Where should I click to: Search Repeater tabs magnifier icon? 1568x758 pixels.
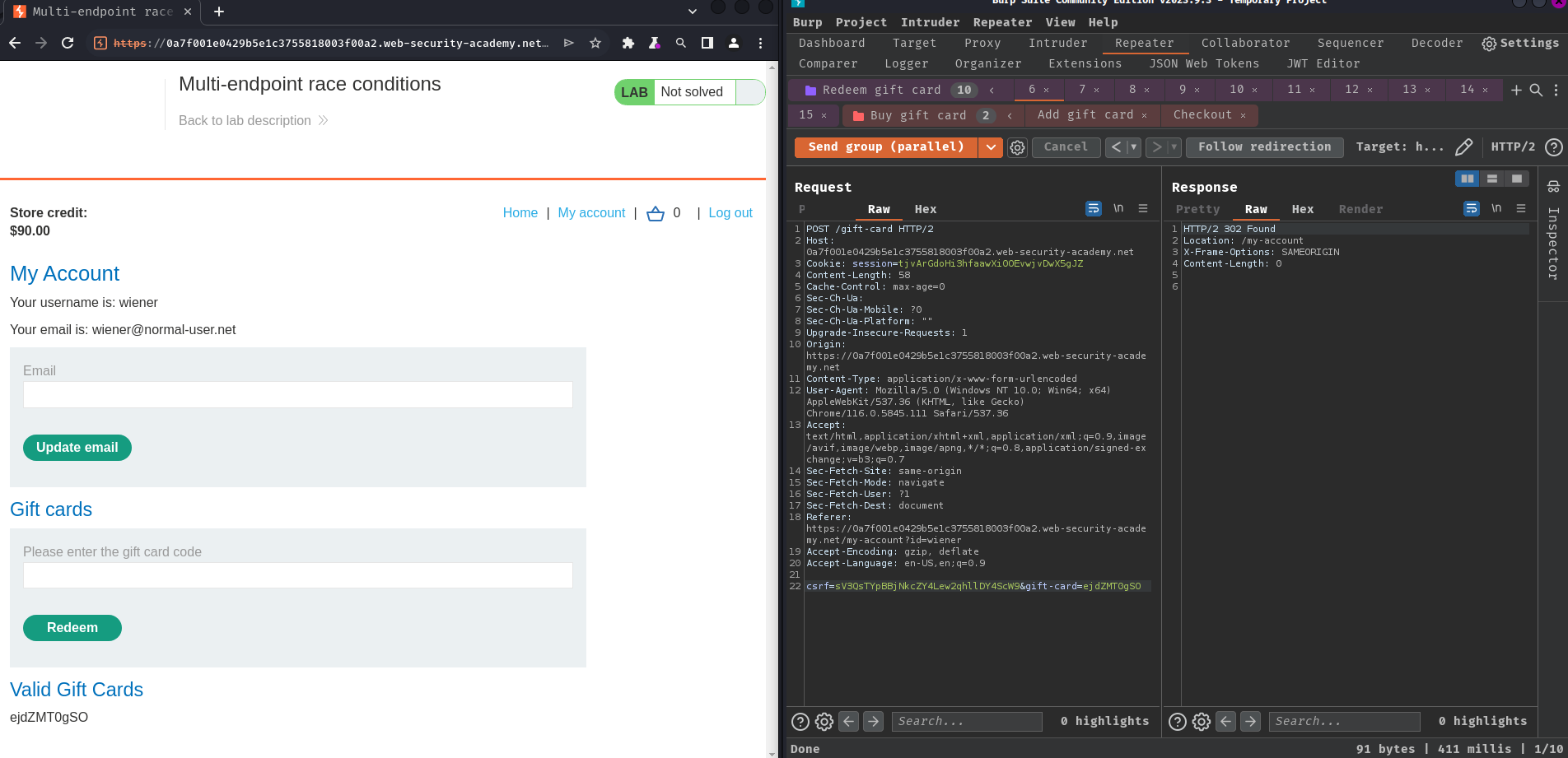click(x=1536, y=90)
